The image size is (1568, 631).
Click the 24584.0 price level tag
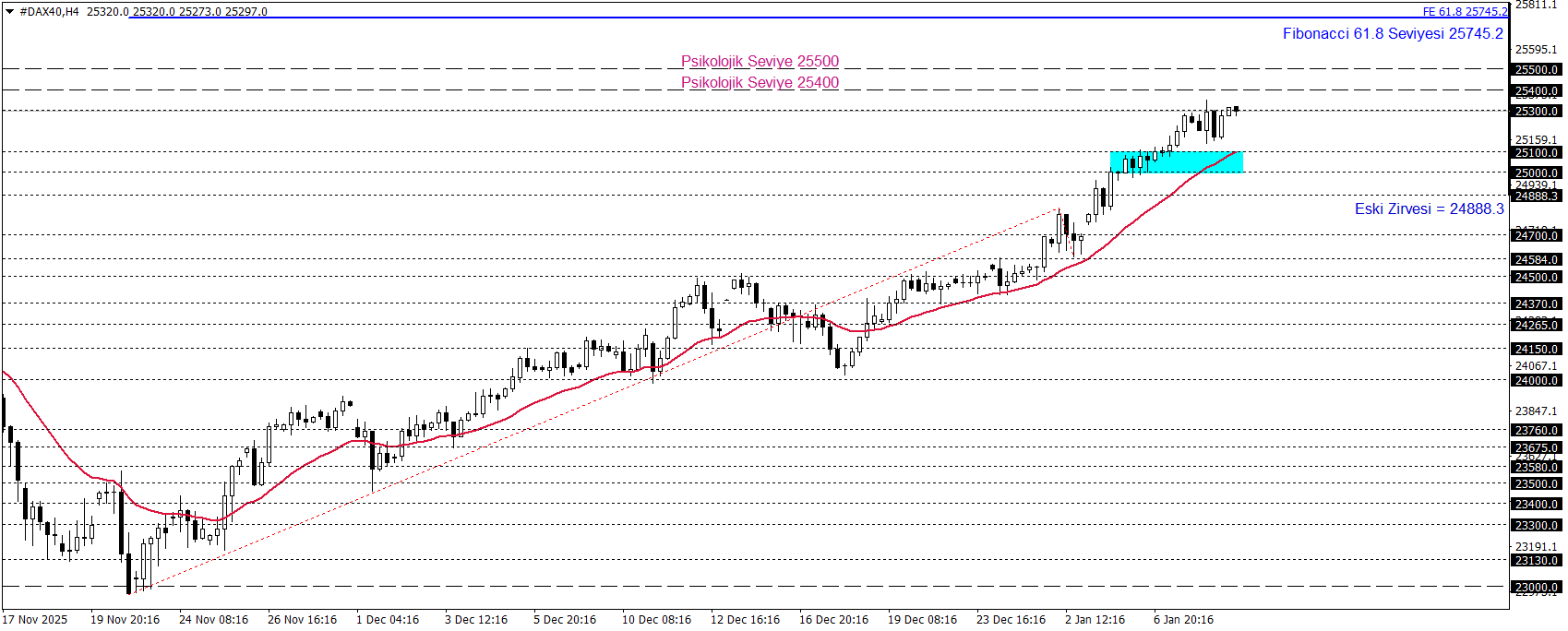coord(1537,259)
